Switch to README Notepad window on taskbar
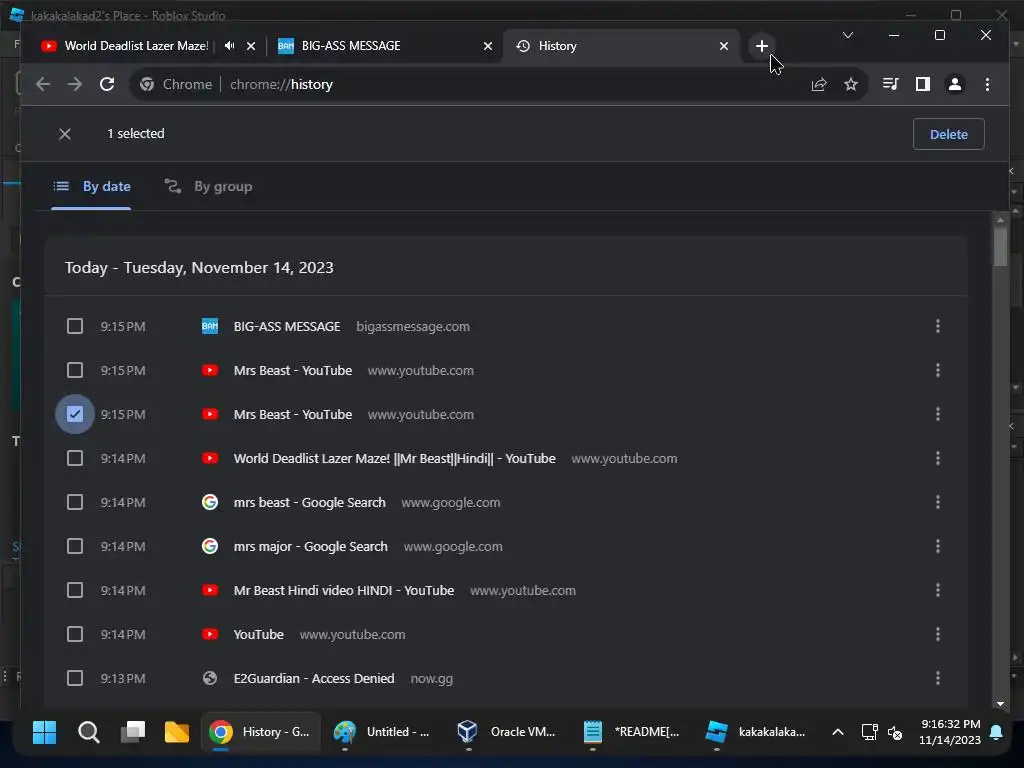This screenshot has height=768, width=1024. (x=632, y=732)
